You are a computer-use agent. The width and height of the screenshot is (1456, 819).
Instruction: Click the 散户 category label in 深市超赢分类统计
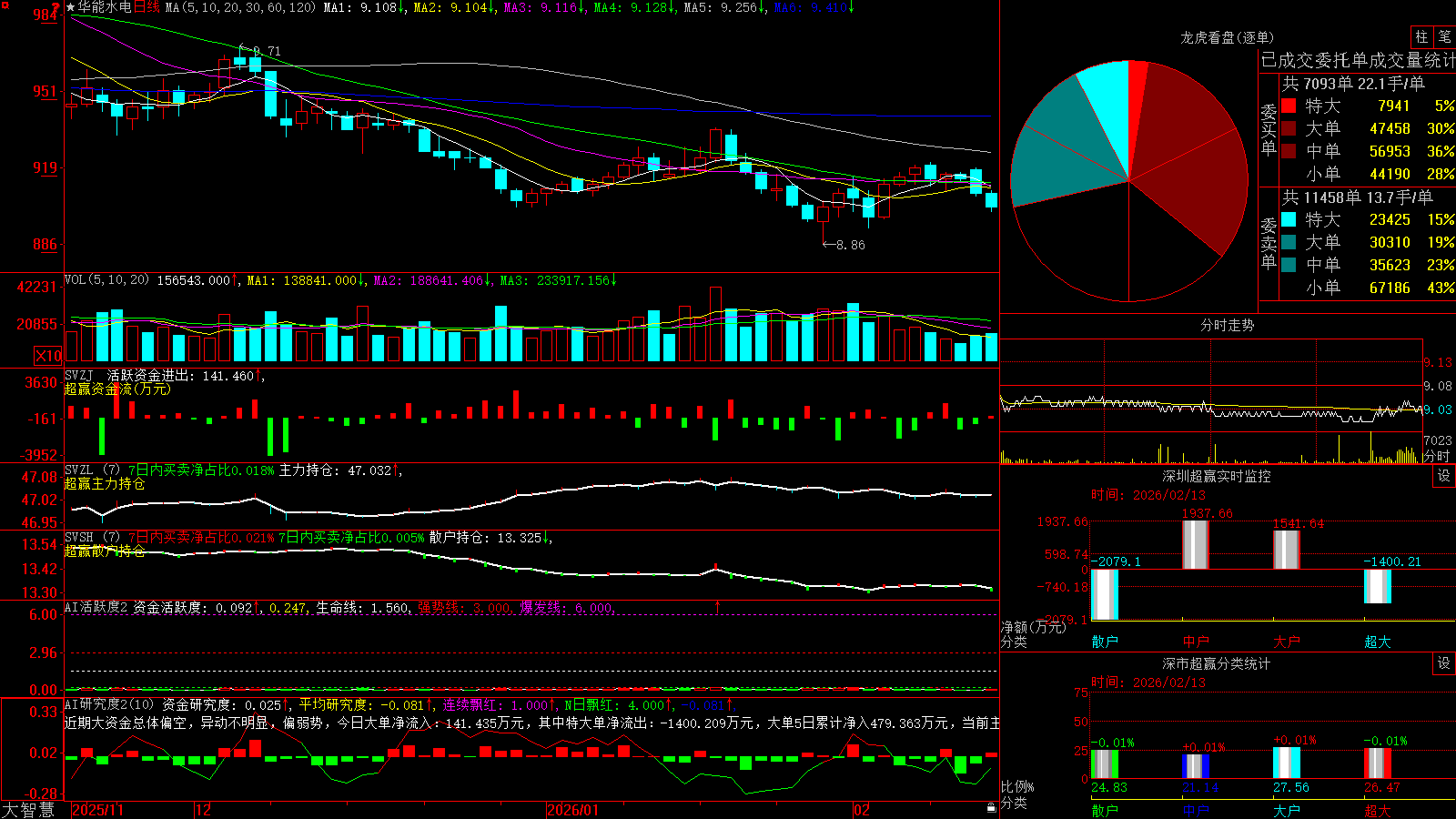1105,810
